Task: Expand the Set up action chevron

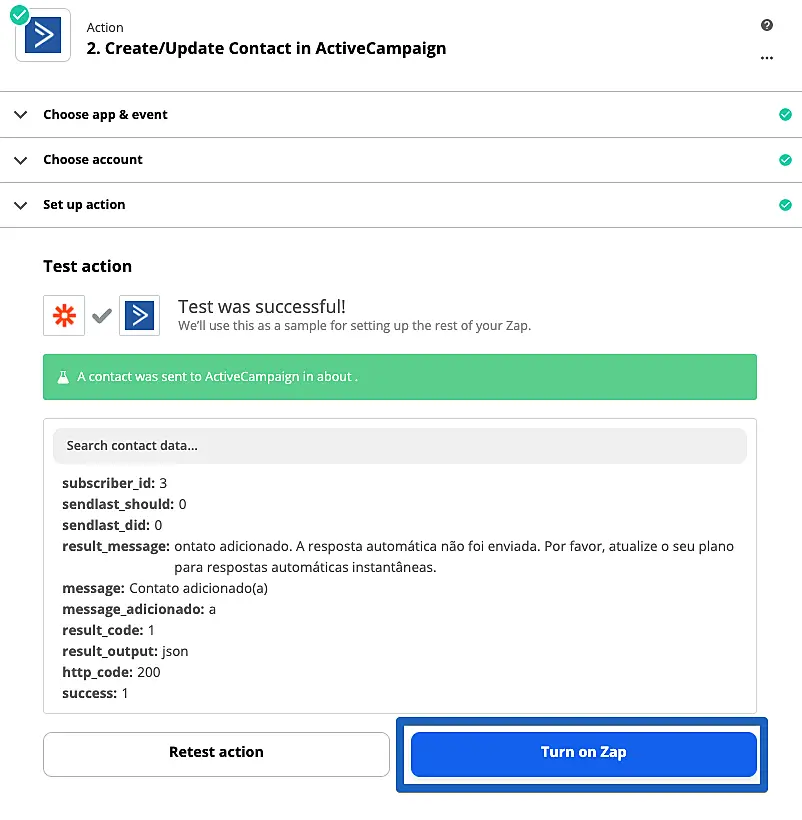Action: 21,205
